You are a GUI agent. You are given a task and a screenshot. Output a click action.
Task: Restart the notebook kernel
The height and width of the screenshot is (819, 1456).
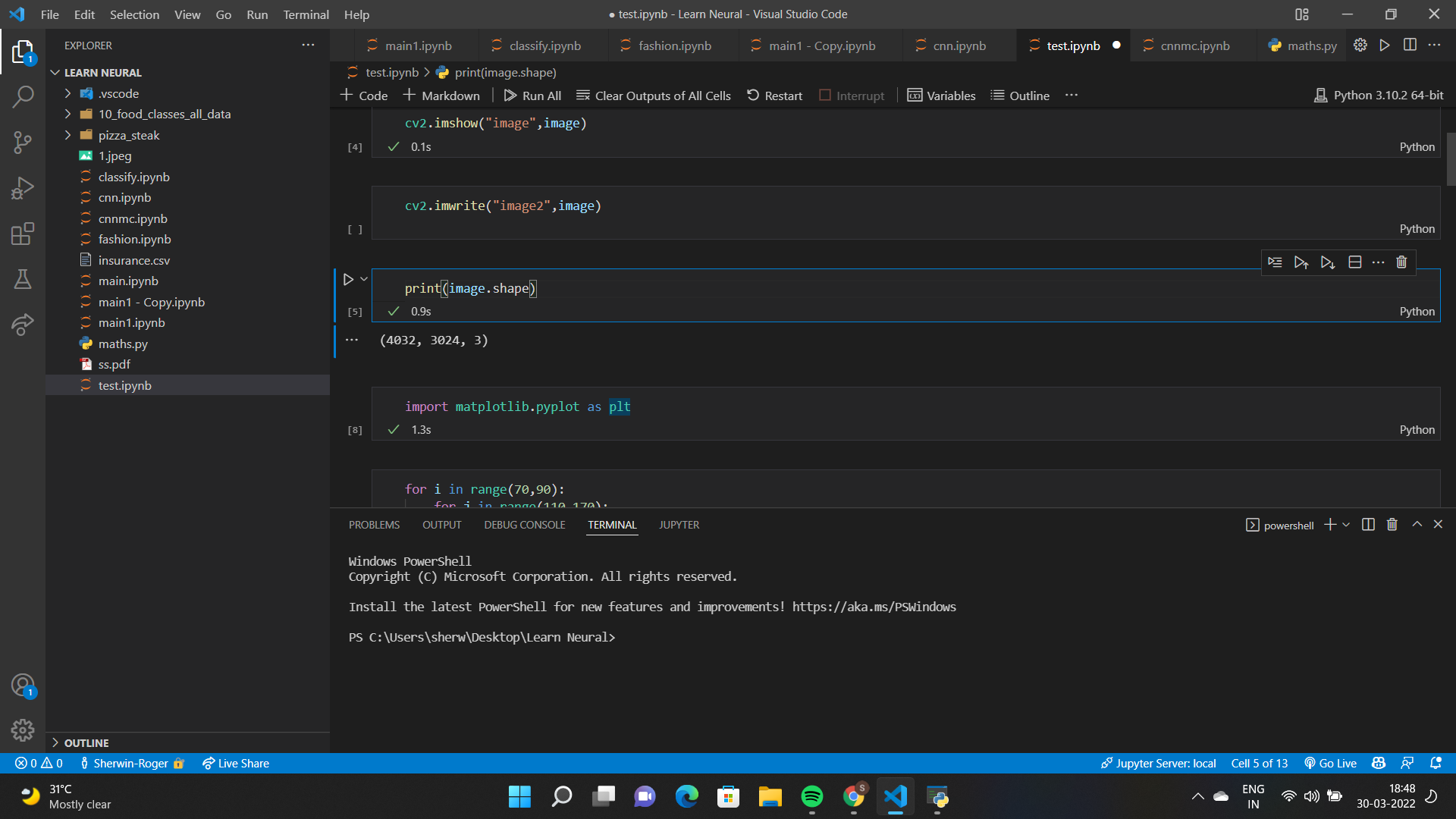tap(774, 96)
